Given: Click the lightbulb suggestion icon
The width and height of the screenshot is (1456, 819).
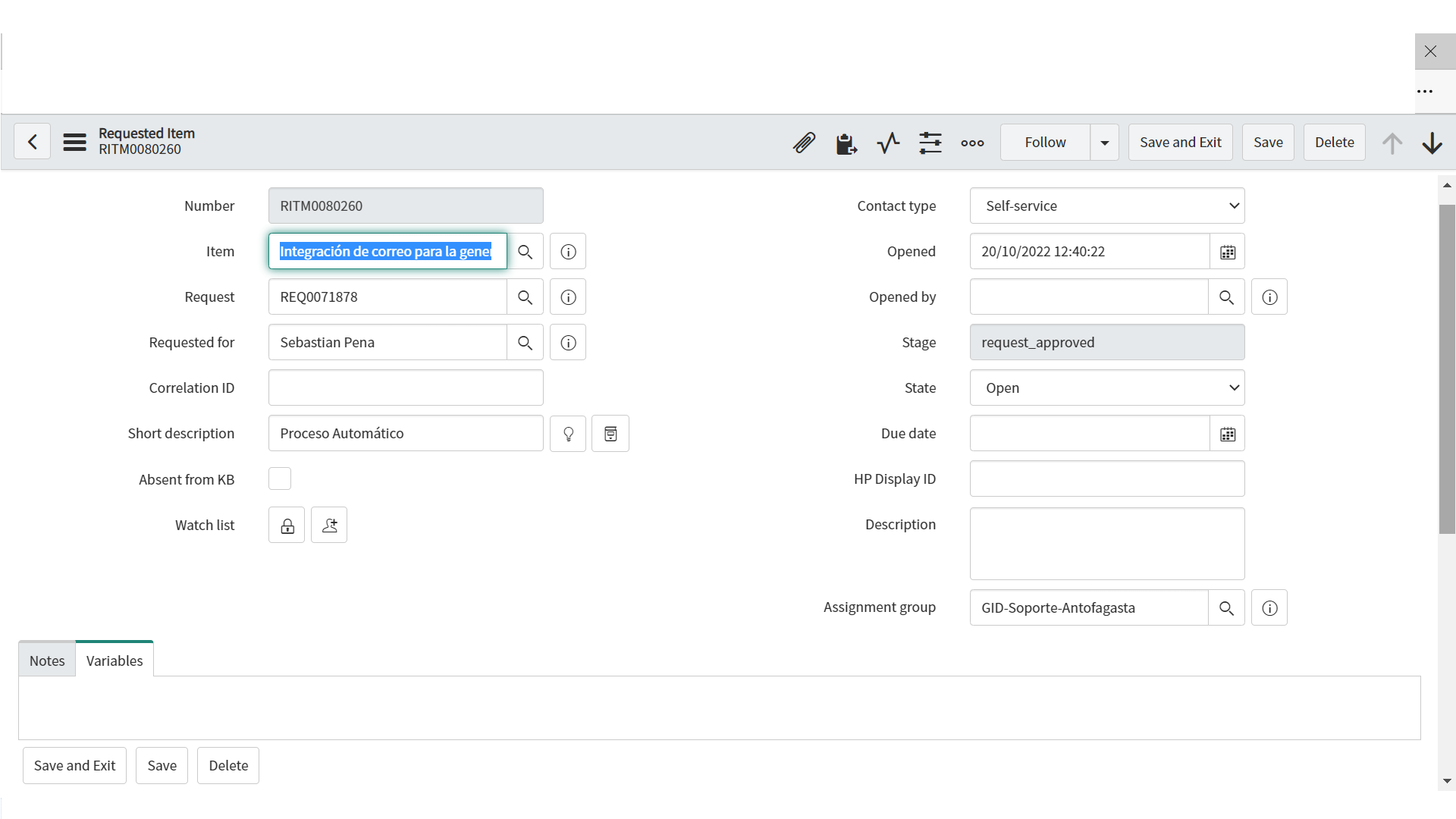Looking at the screenshot, I should [568, 433].
